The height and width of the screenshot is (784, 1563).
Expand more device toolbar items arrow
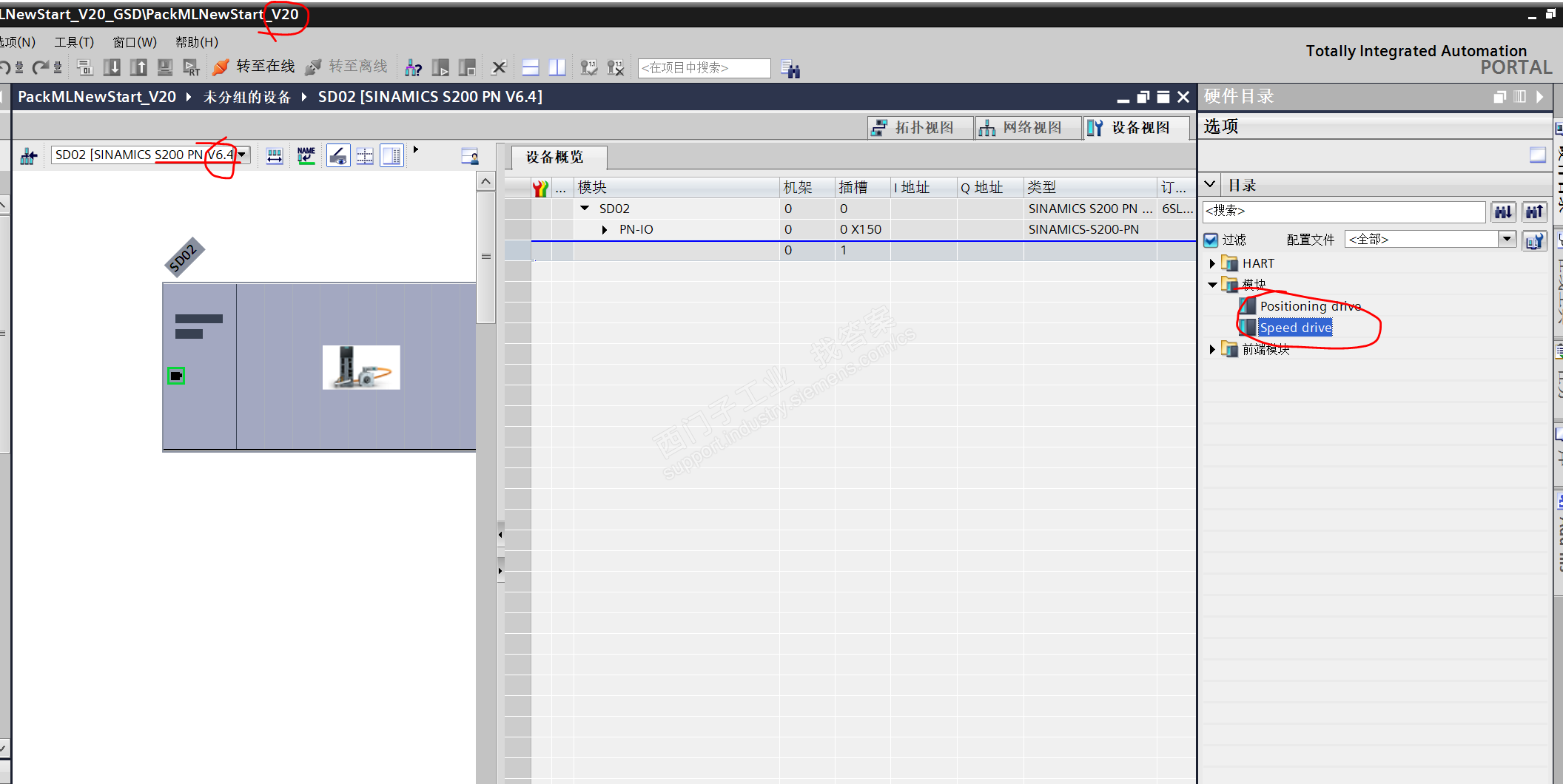point(416,149)
